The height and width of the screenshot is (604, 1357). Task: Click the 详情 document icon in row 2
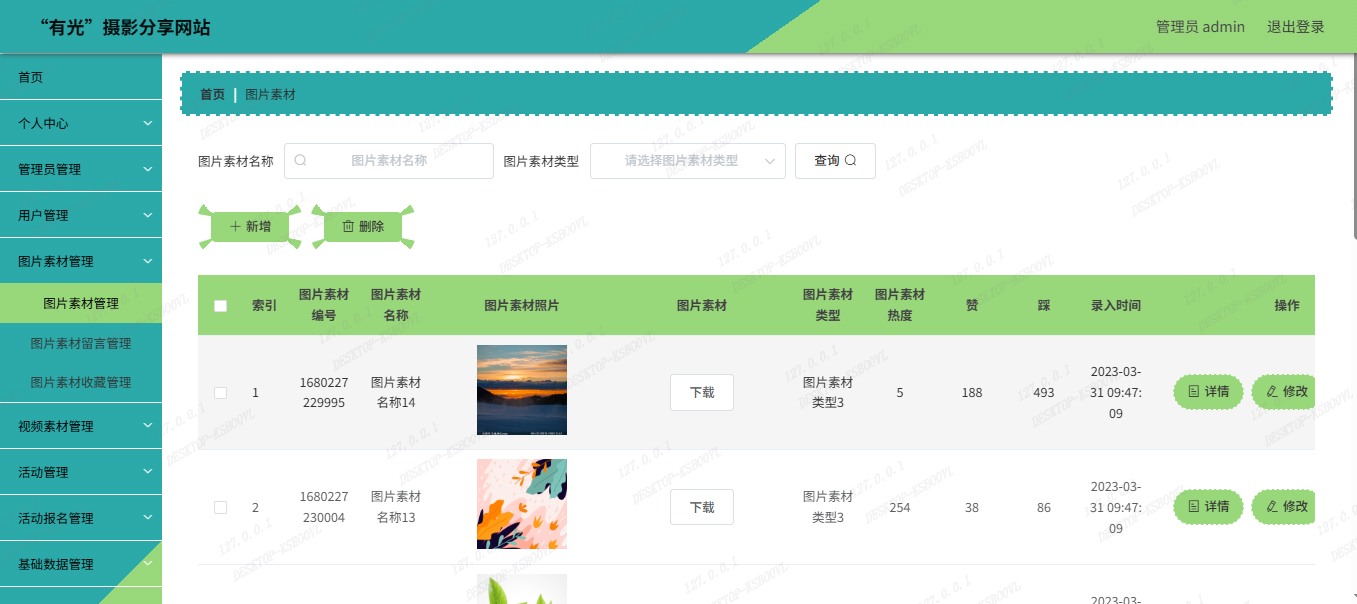tap(1194, 507)
